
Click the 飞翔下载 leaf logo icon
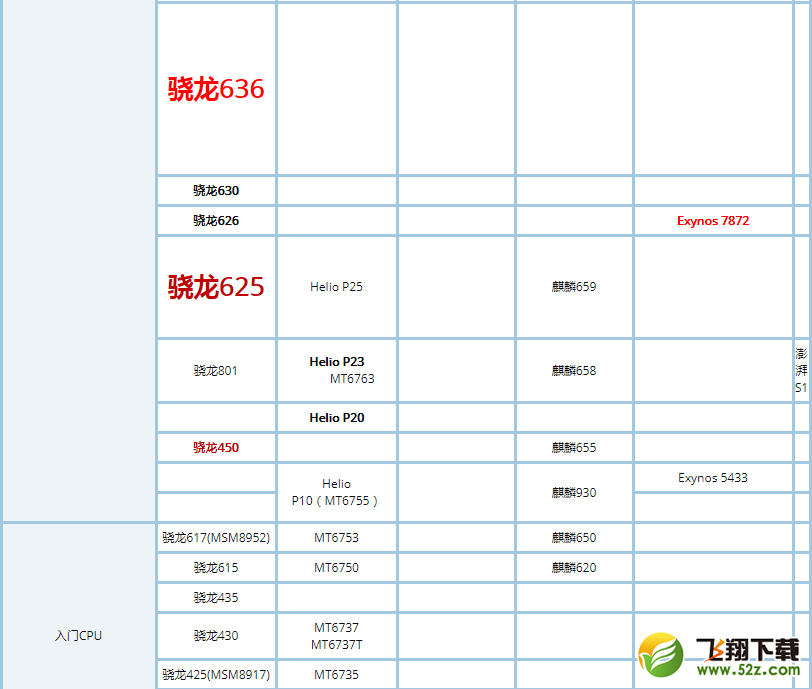(x=662, y=651)
